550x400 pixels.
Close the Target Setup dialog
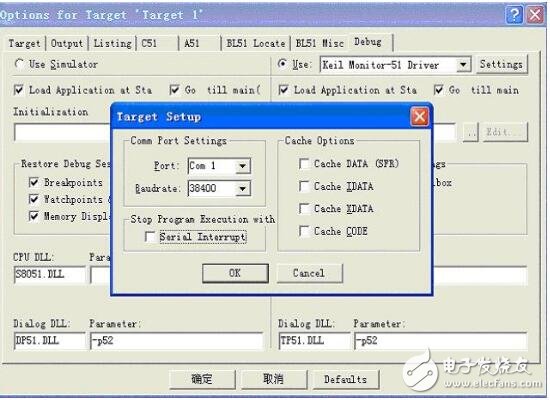click(x=420, y=117)
